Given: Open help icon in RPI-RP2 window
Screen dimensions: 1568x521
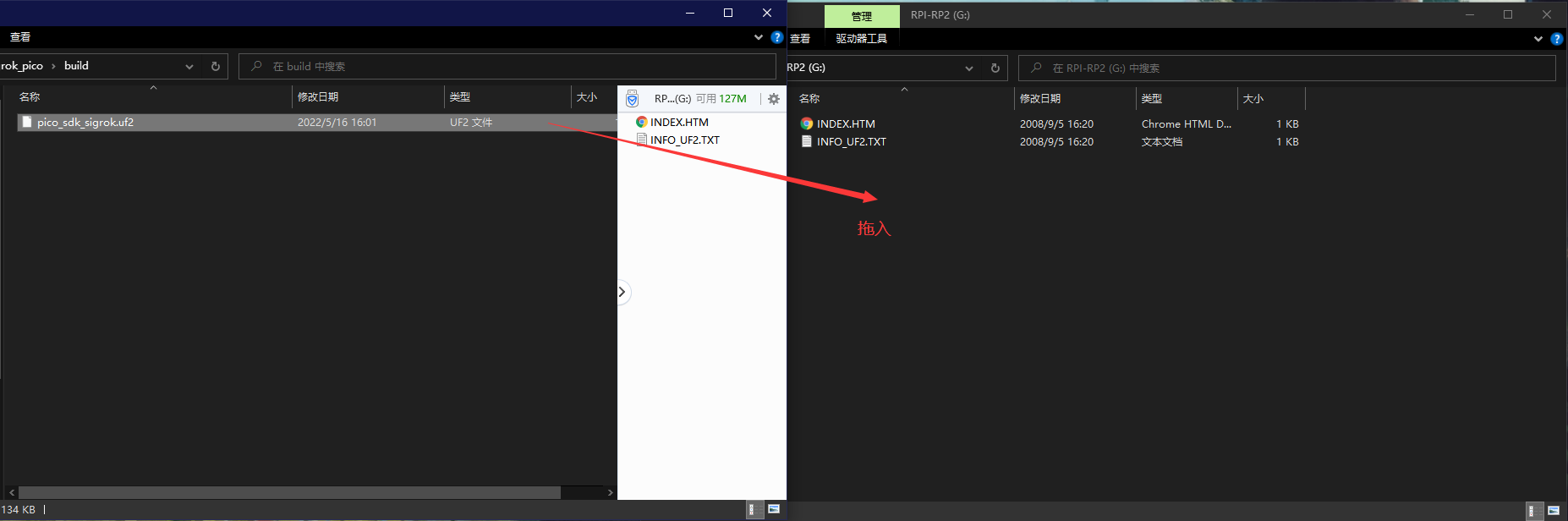Looking at the screenshot, I should 1557,39.
